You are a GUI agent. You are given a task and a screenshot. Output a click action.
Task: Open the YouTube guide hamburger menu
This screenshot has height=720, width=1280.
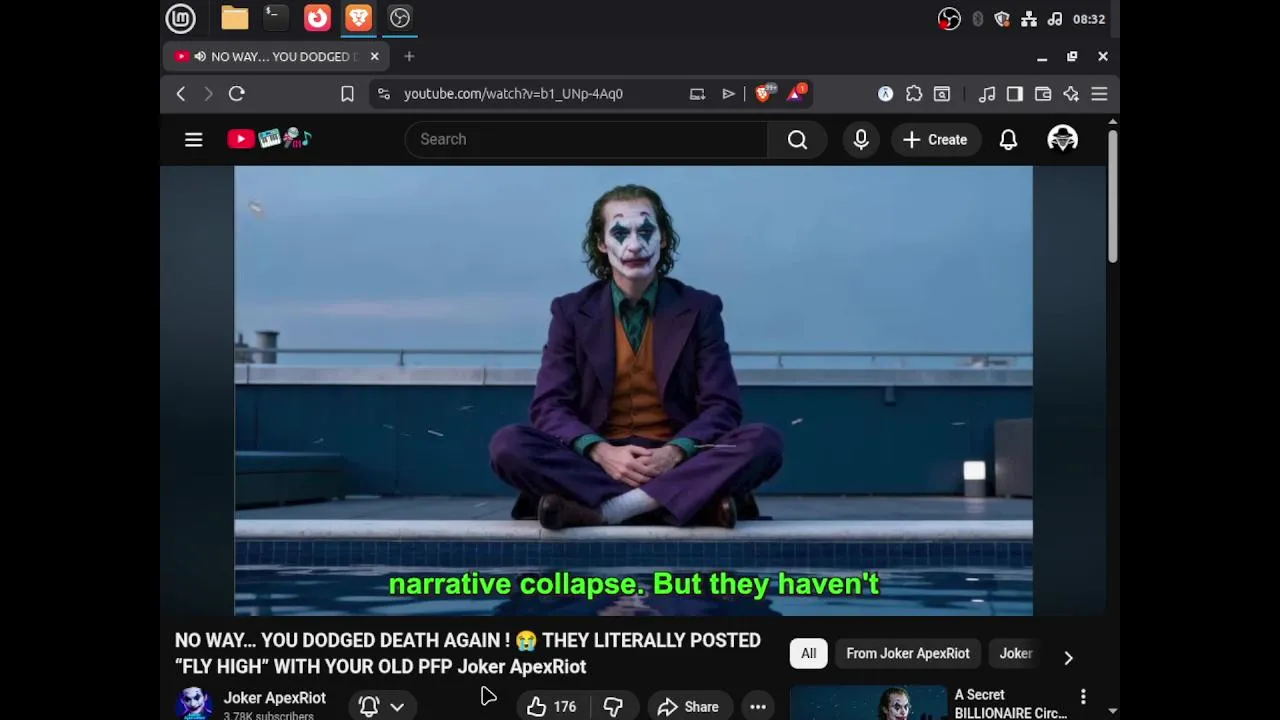[194, 140]
